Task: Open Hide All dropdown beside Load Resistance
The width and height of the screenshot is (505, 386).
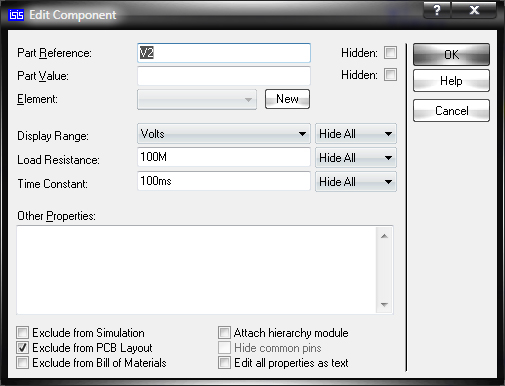Action: coord(356,158)
